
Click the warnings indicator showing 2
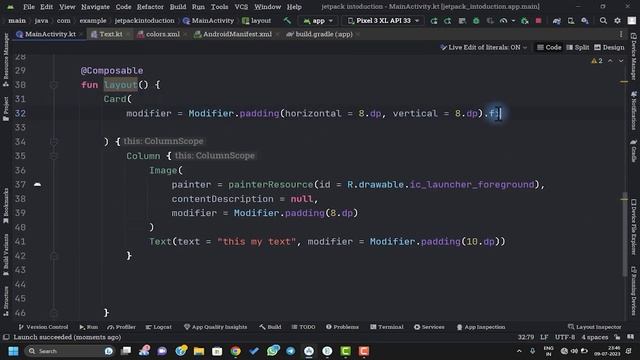(597, 61)
